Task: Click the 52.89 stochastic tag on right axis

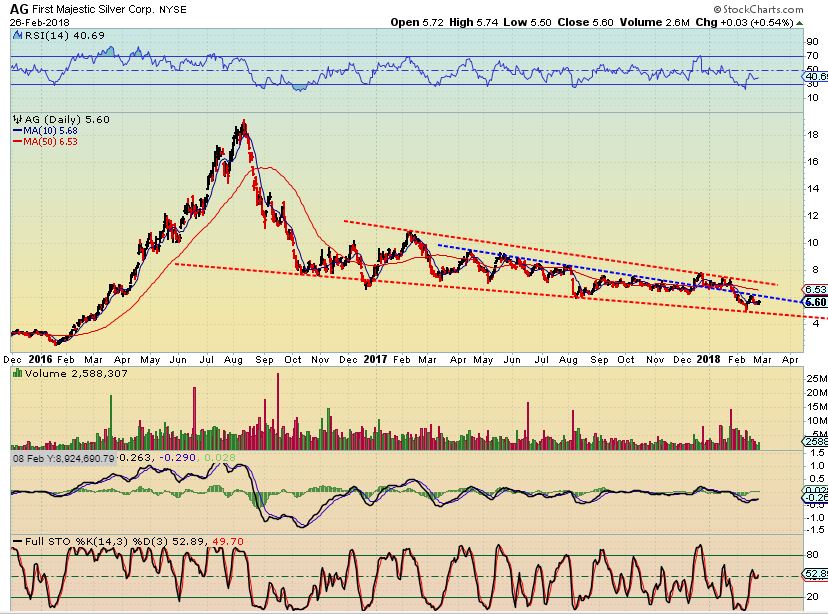Action: [816, 573]
